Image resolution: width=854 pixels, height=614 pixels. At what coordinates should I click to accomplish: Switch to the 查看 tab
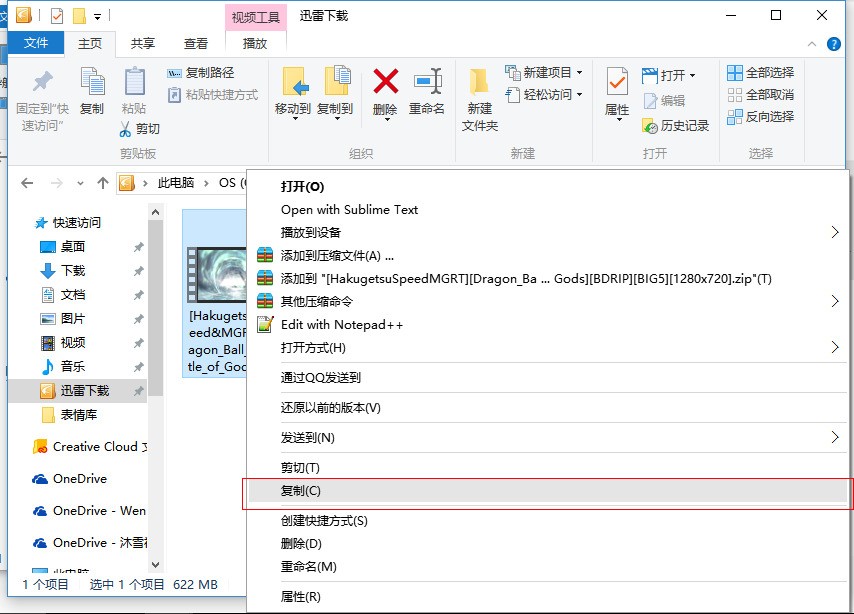pyautogui.click(x=196, y=44)
